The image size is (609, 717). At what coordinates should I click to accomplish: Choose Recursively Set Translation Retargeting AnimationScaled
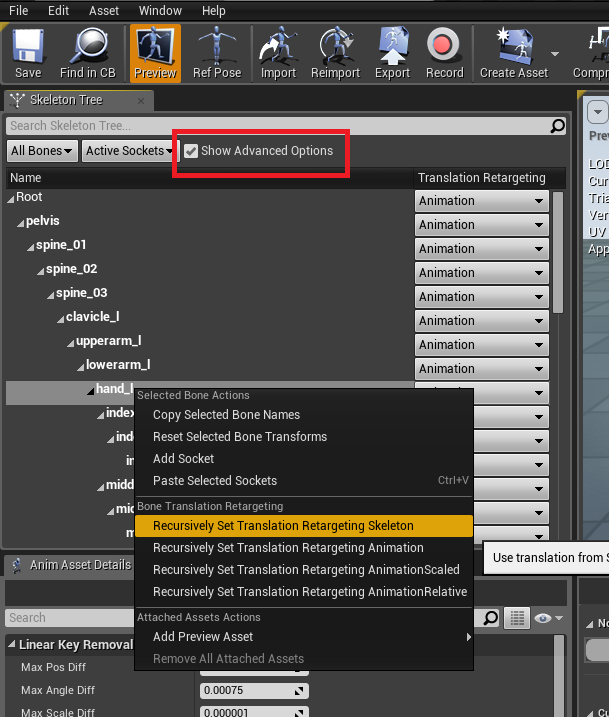(x=304, y=570)
